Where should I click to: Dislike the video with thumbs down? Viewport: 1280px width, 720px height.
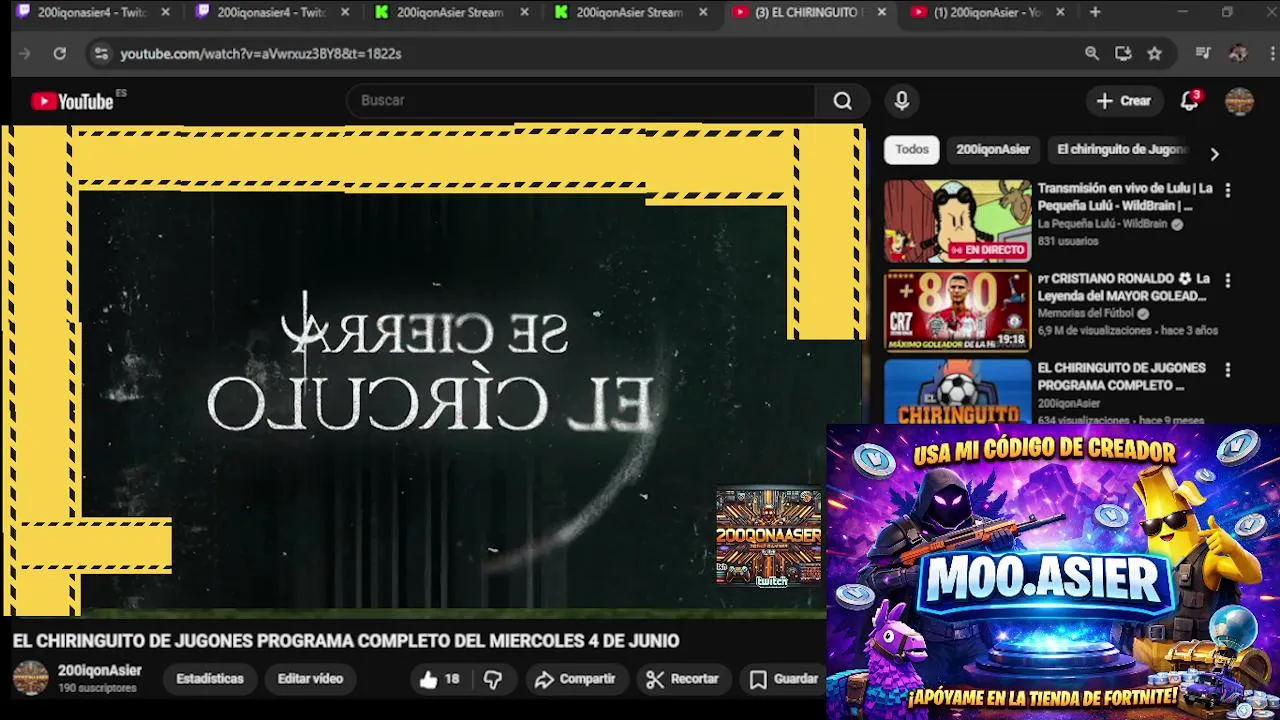(493, 679)
